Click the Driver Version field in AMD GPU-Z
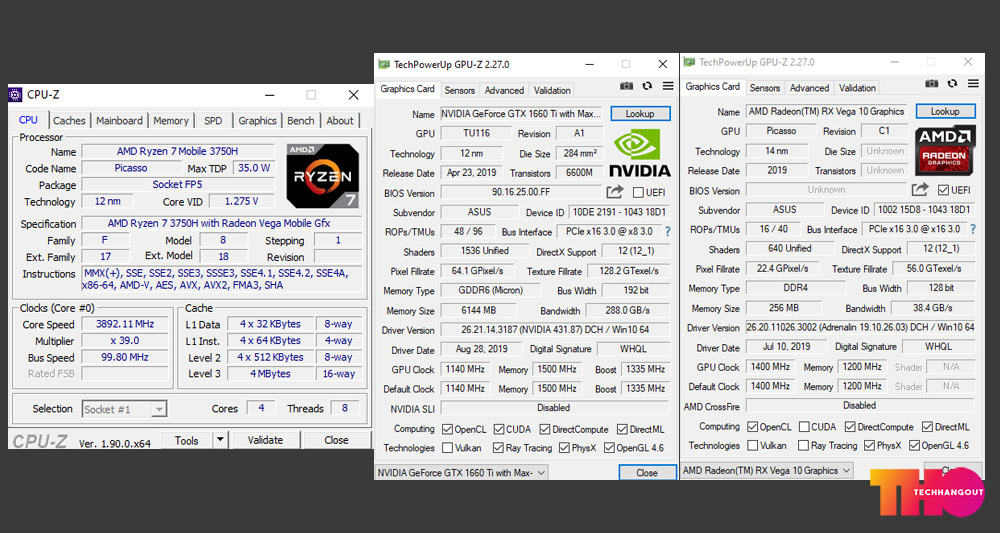The height and width of the screenshot is (533, 1000). (860, 327)
